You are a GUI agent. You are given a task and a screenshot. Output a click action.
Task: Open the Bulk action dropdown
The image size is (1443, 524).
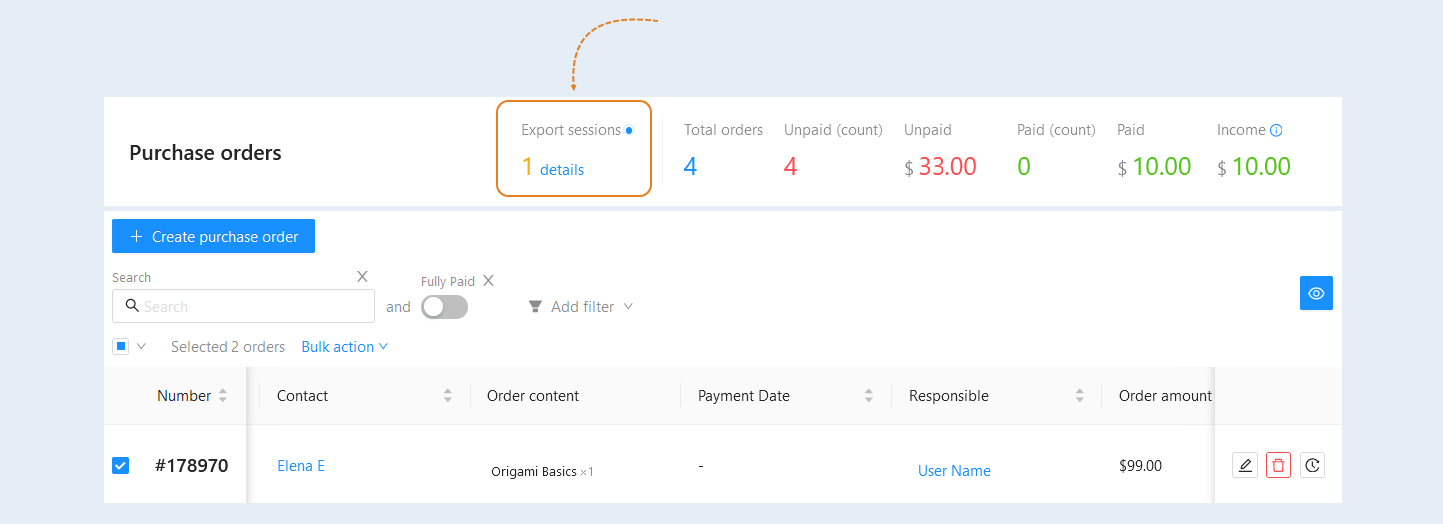344,347
